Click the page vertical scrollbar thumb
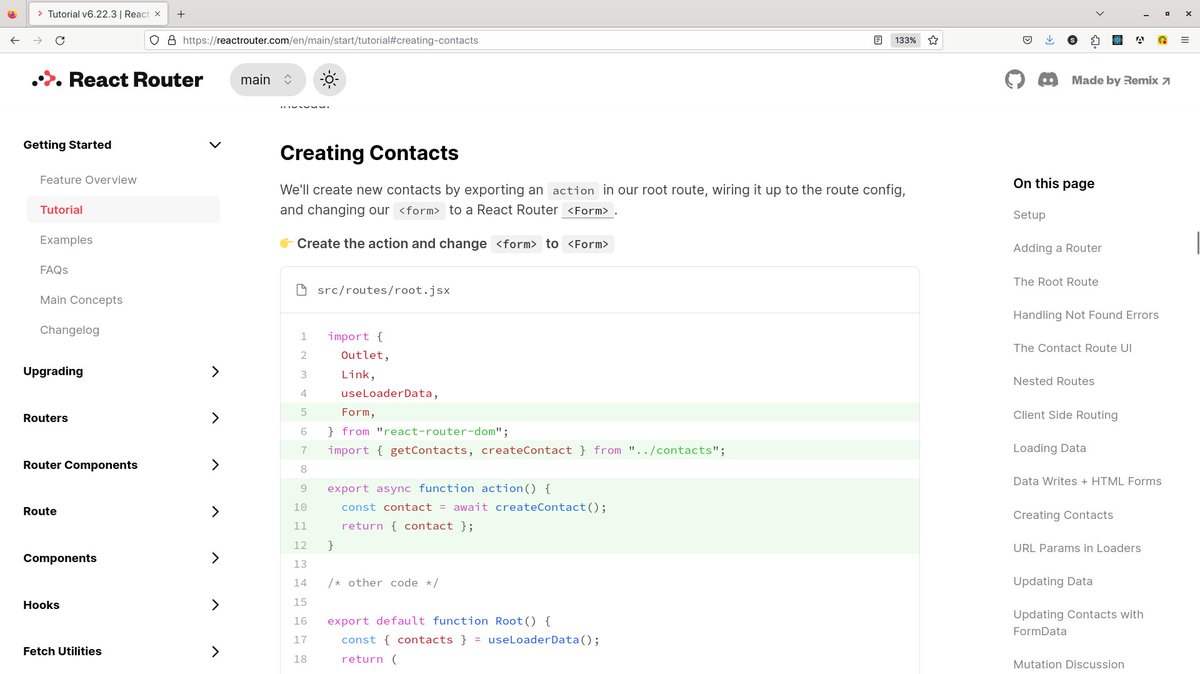1200x674 pixels. click(x=1197, y=243)
